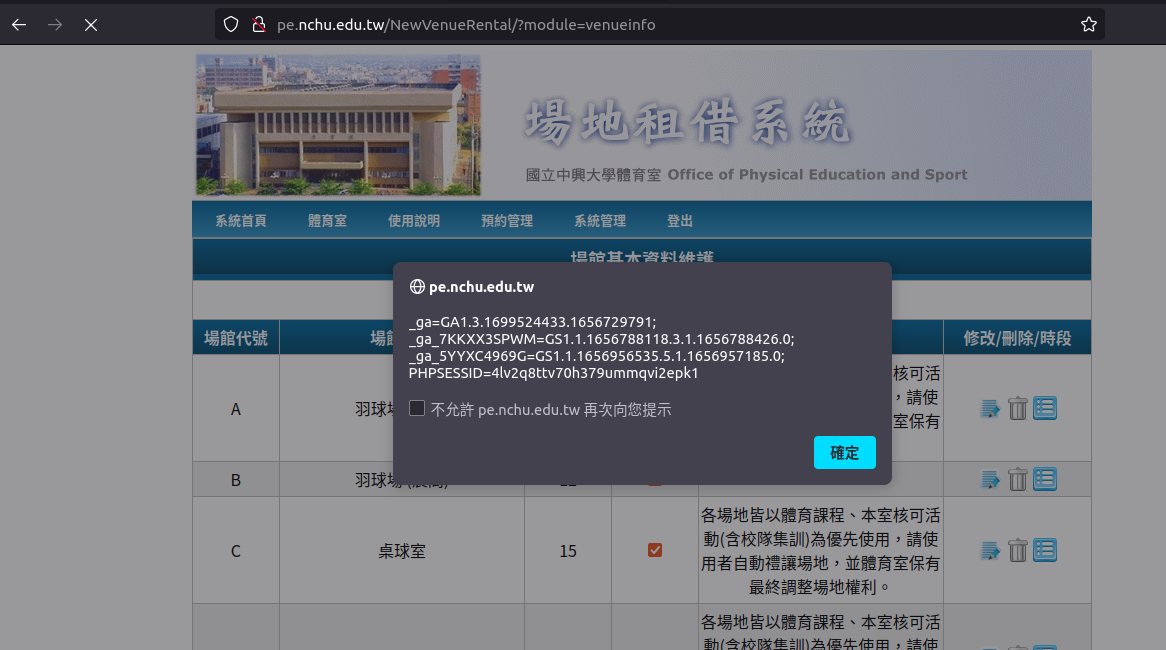
Task: Open the 體育室 menu item
Action: (327, 221)
